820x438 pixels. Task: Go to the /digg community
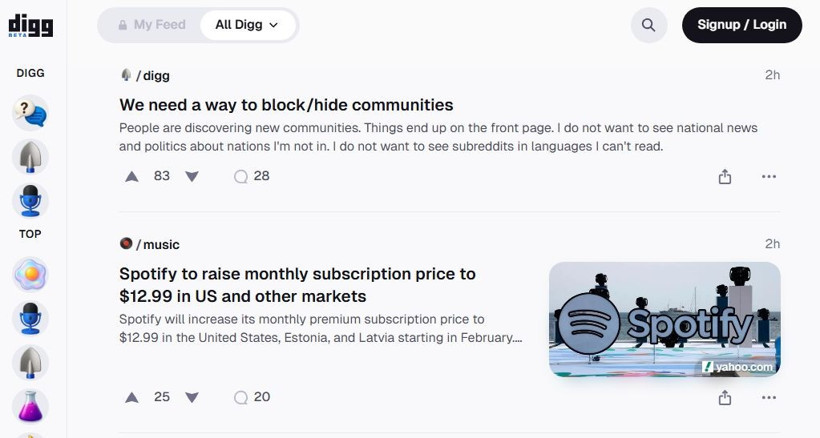pyautogui.click(x=152, y=75)
